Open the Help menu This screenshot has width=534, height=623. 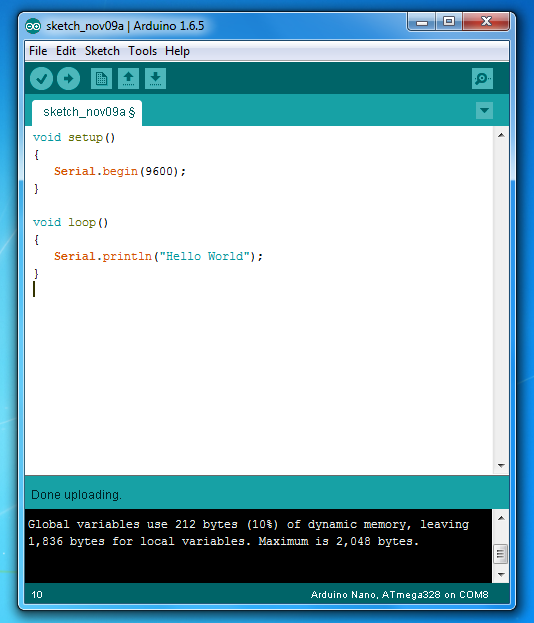[x=177, y=51]
